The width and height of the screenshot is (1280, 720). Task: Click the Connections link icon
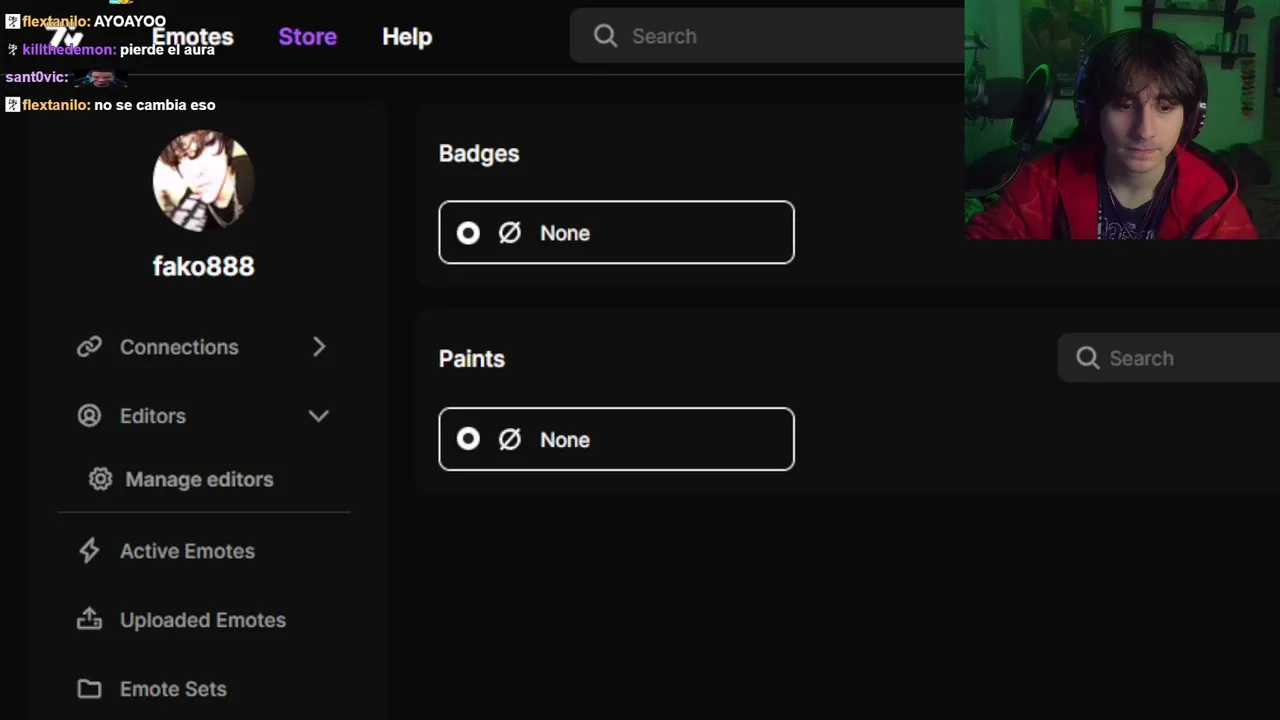pos(90,347)
